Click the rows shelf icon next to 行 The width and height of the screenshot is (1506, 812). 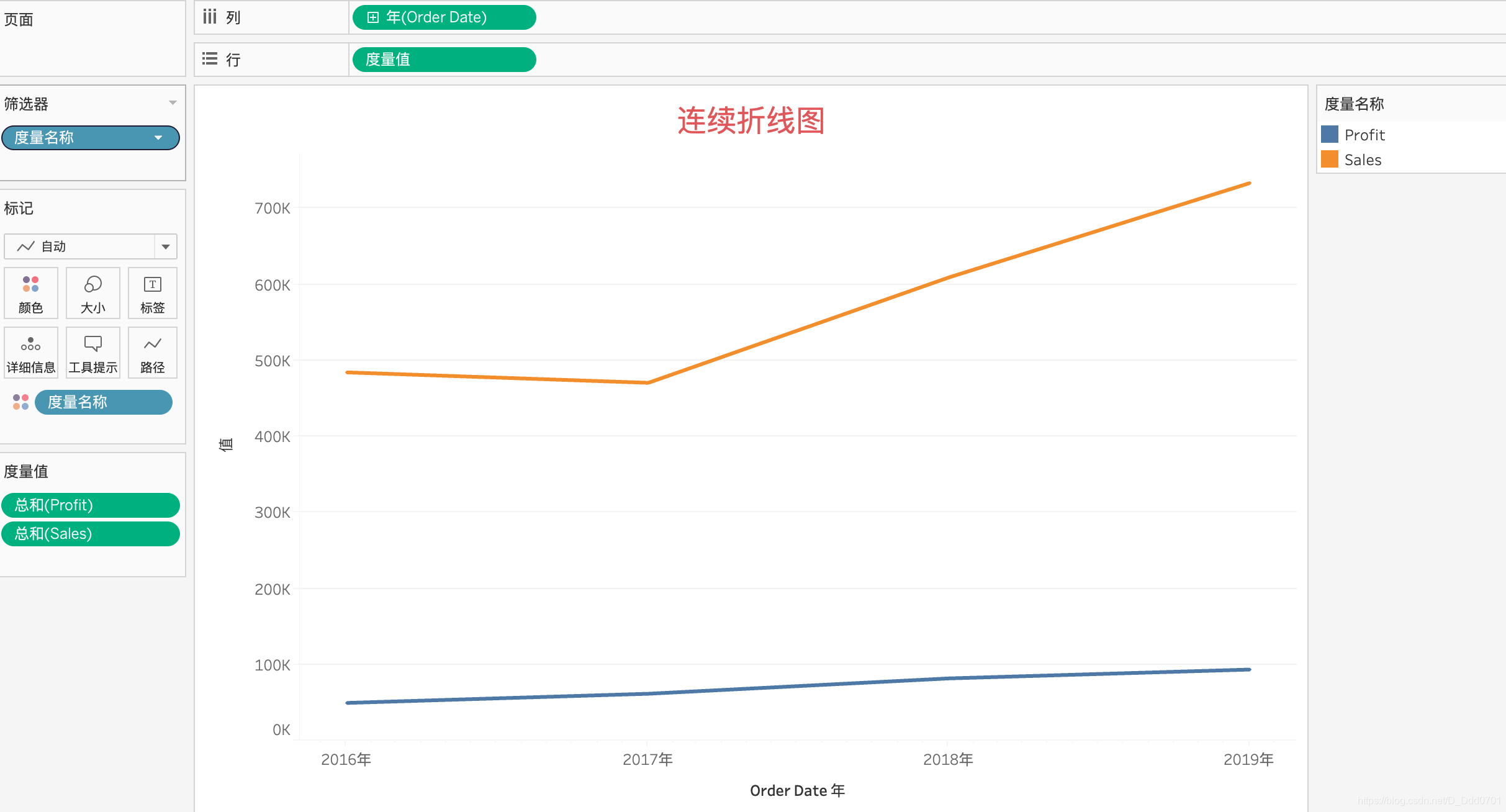210,59
